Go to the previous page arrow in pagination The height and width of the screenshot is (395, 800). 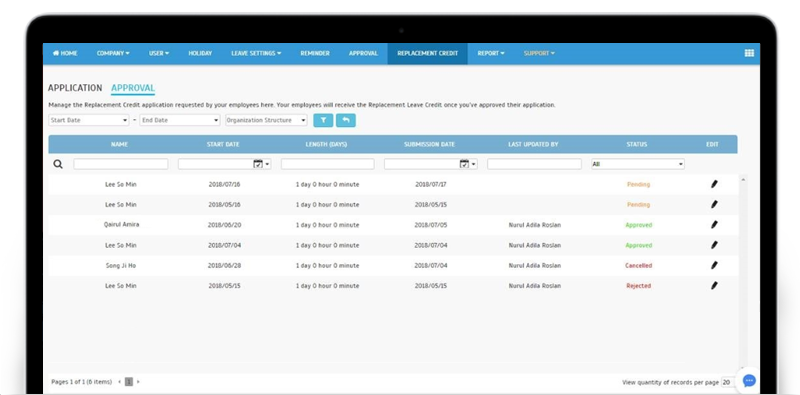pos(119,382)
